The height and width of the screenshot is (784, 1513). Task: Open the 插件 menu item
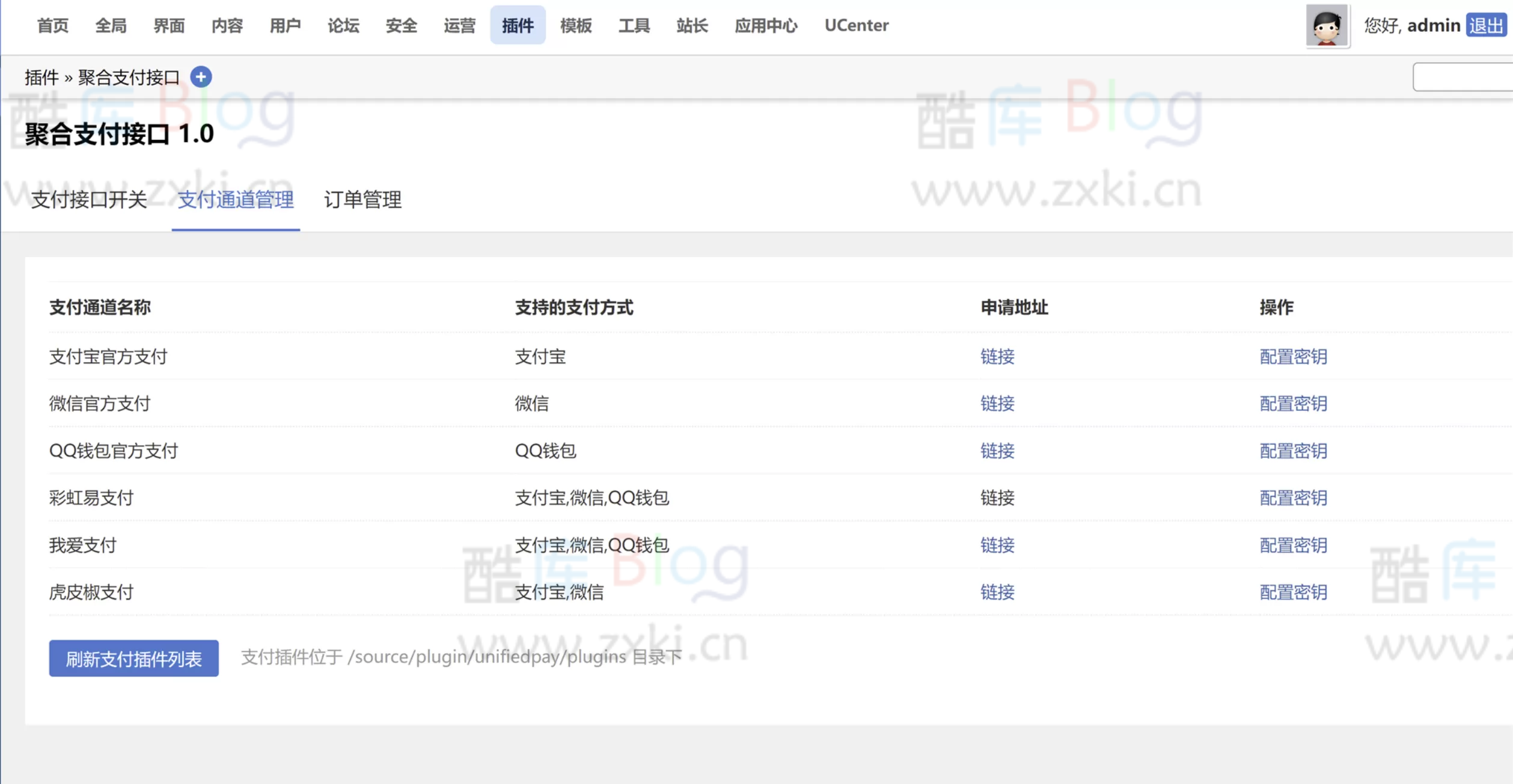click(518, 26)
